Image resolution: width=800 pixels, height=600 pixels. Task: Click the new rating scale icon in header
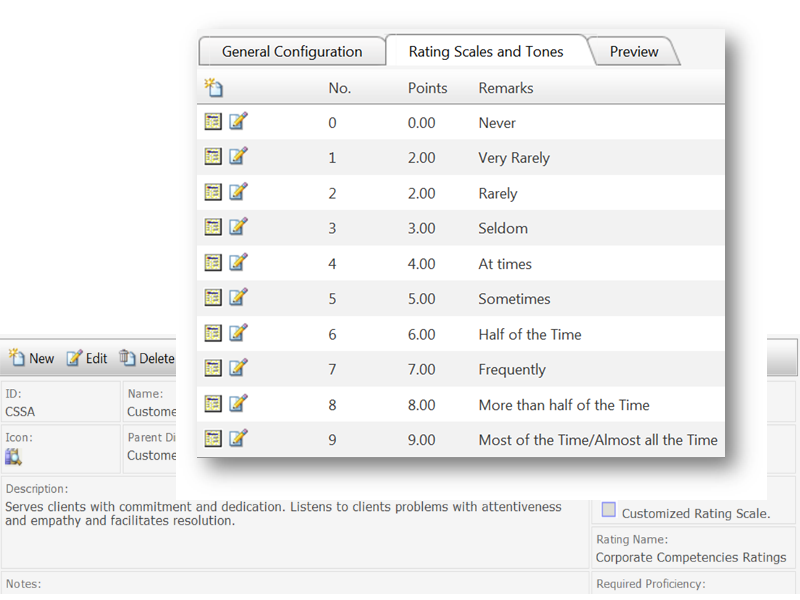(213, 87)
